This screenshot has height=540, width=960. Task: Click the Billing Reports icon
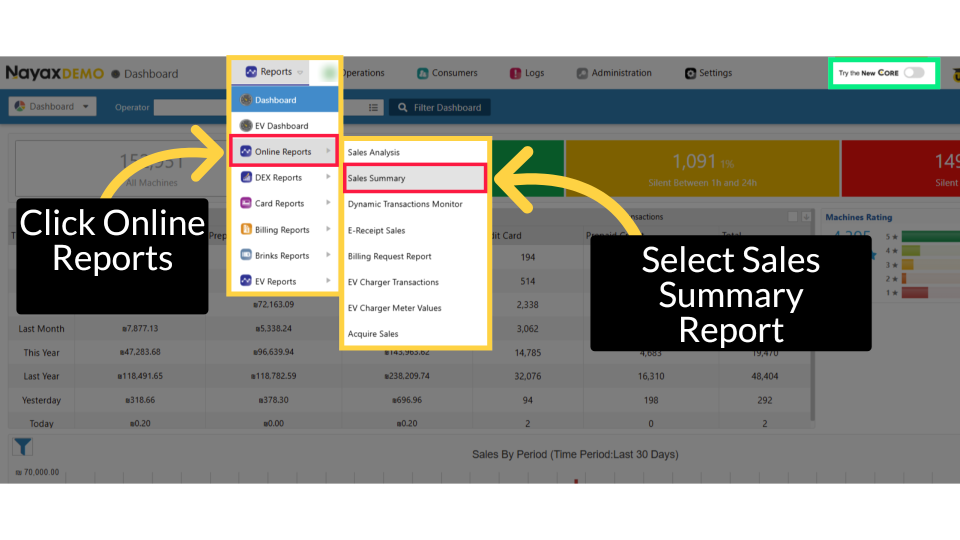(246, 229)
